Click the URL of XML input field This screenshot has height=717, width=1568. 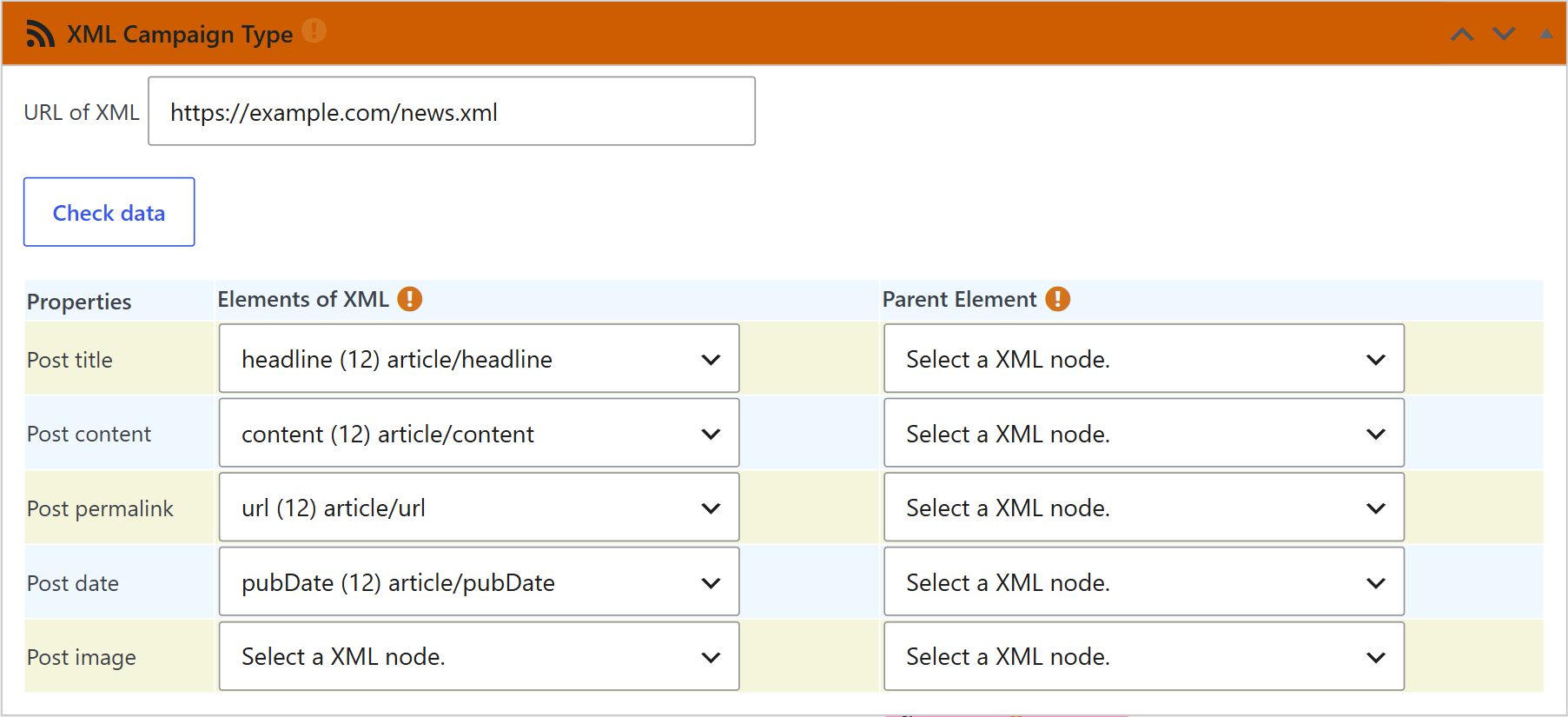pyautogui.click(x=452, y=111)
